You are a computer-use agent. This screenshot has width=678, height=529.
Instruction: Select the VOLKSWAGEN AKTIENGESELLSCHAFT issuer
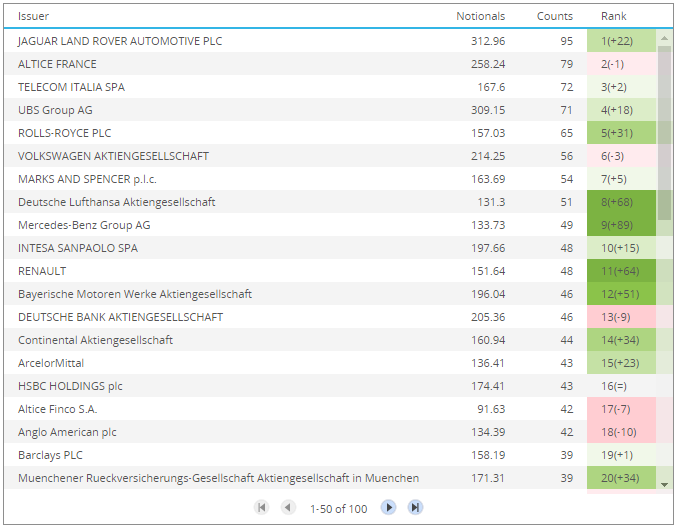coord(113,156)
